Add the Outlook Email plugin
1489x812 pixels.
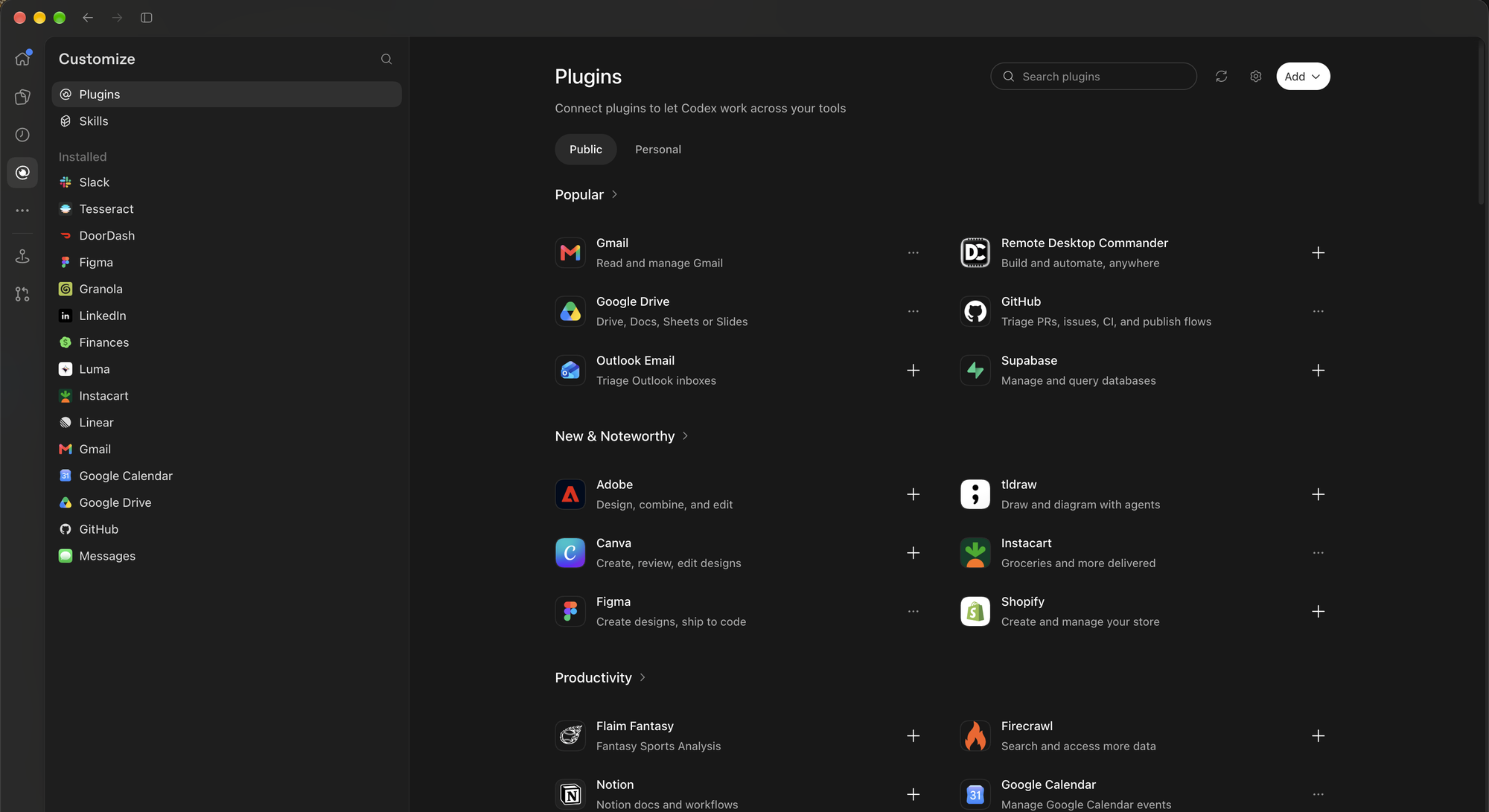913,371
